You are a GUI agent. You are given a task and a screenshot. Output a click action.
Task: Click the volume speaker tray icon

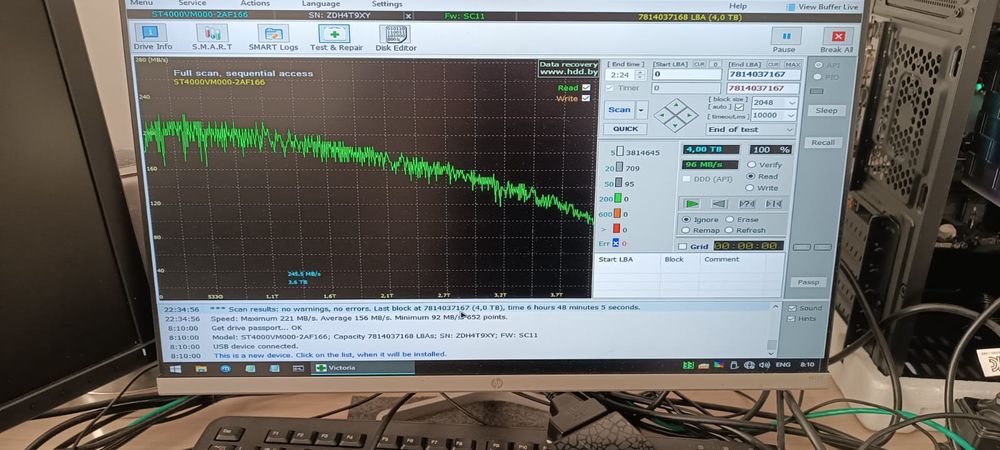pos(764,365)
